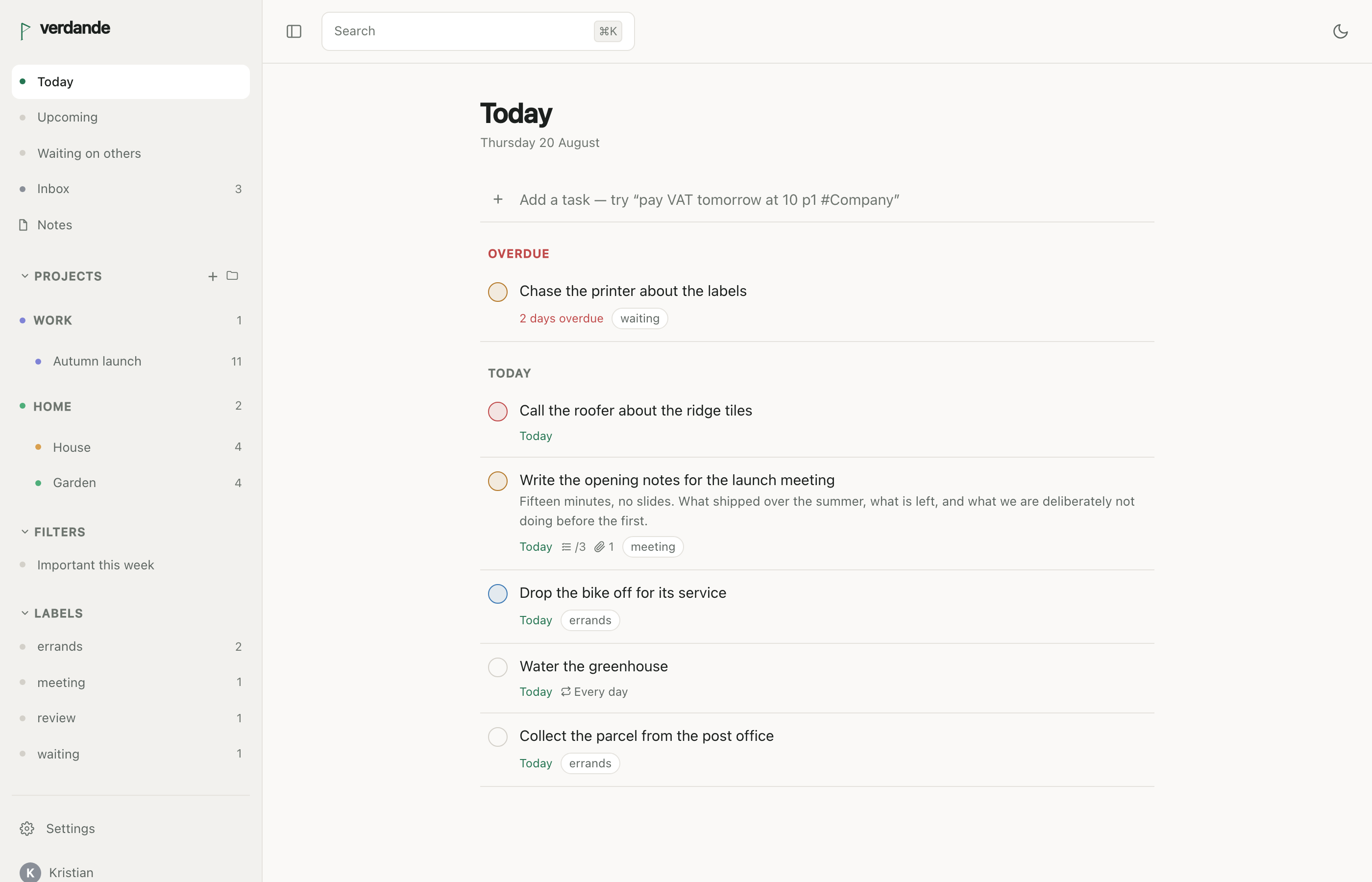Image resolution: width=1372 pixels, height=882 pixels.
Task: Click the Today date on greenhouse task
Action: point(536,692)
